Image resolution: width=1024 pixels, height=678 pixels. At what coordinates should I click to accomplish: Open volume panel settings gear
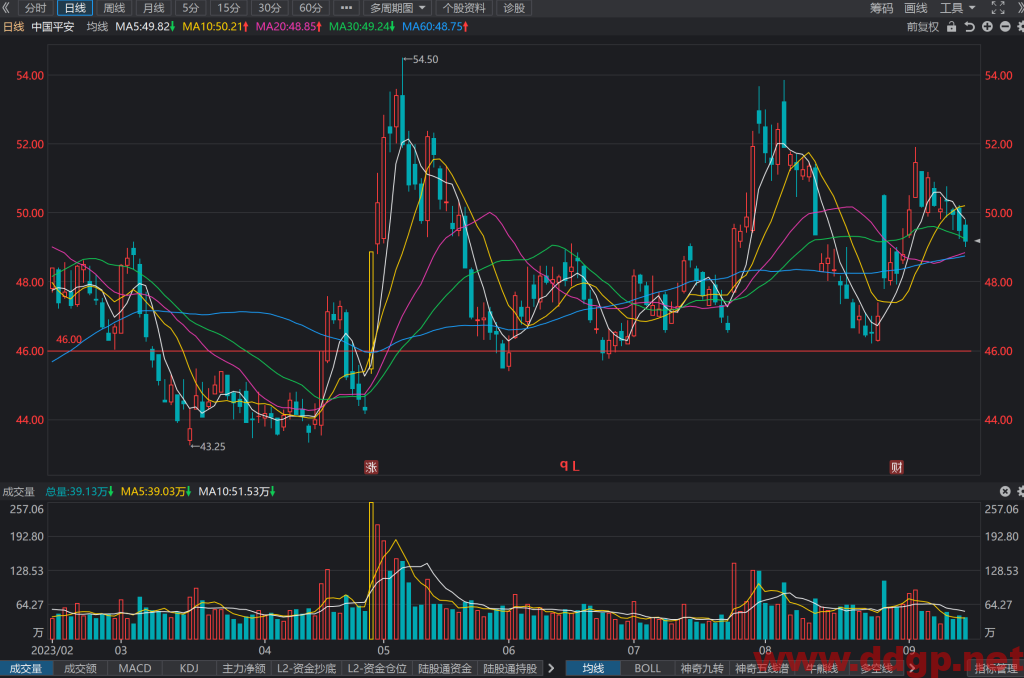(x=1020, y=491)
